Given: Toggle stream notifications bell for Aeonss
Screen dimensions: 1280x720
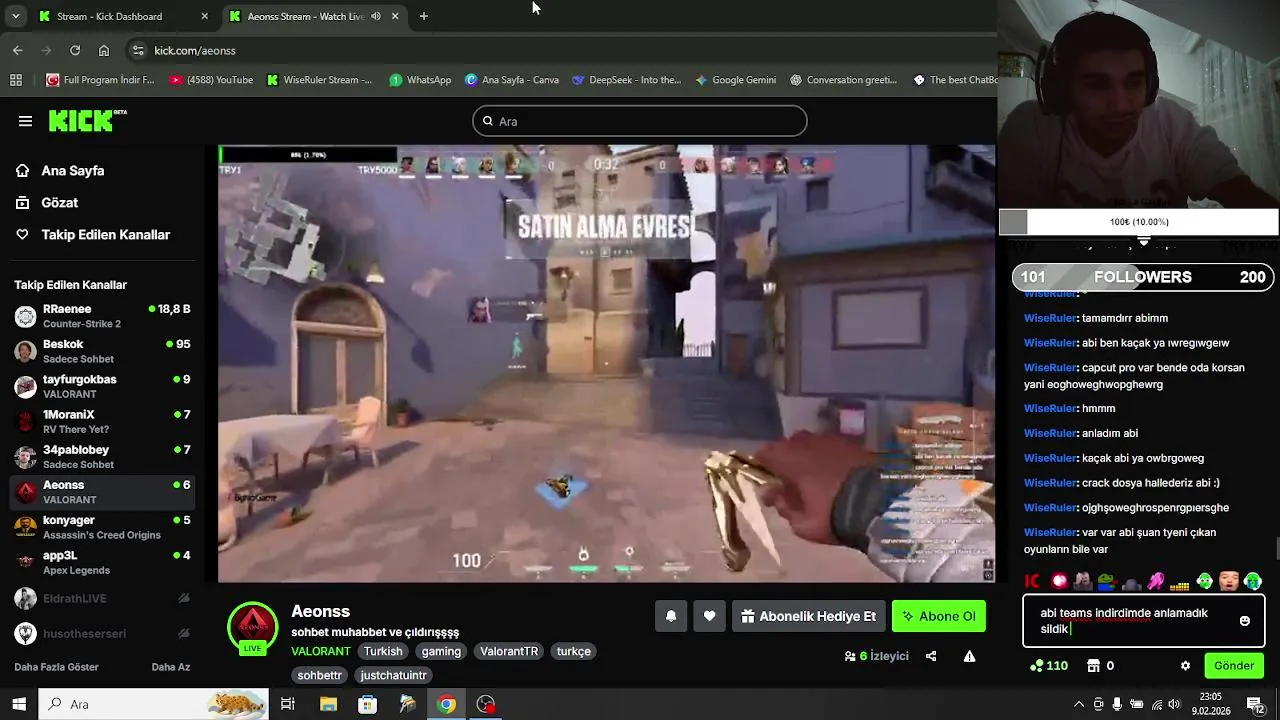Looking at the screenshot, I should [671, 616].
